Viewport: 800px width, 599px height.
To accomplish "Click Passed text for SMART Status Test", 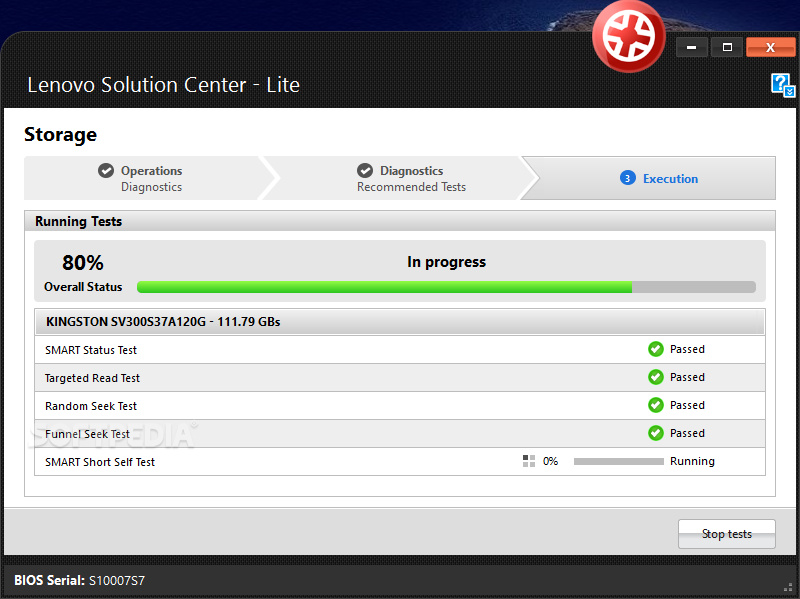I will 687,349.
